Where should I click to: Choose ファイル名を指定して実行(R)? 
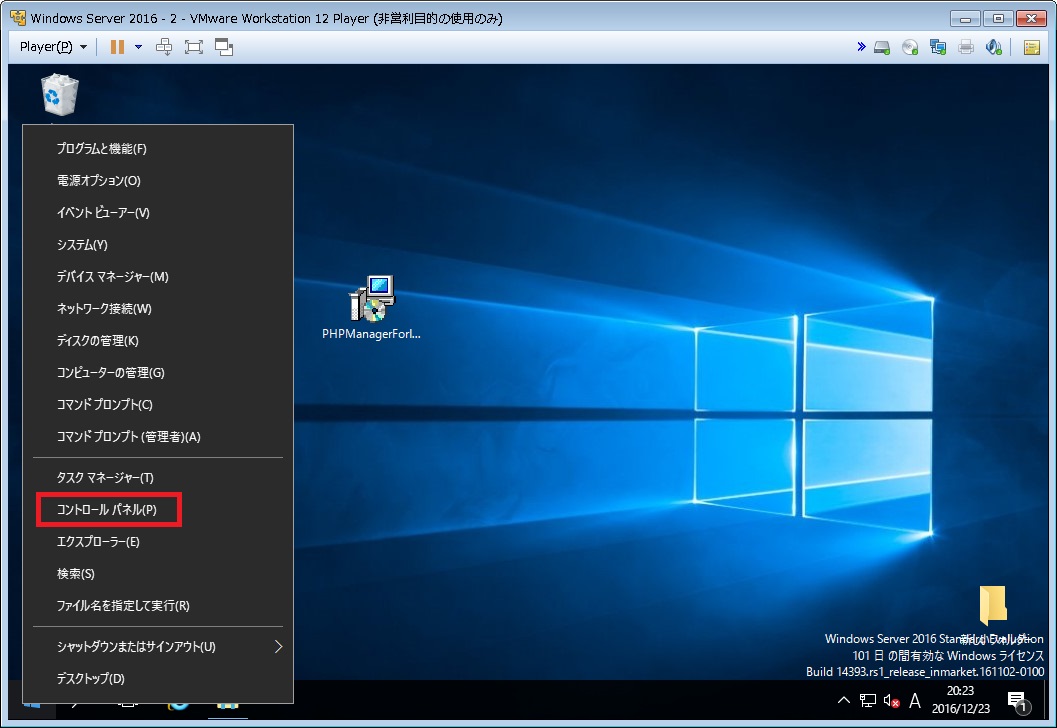(x=158, y=605)
